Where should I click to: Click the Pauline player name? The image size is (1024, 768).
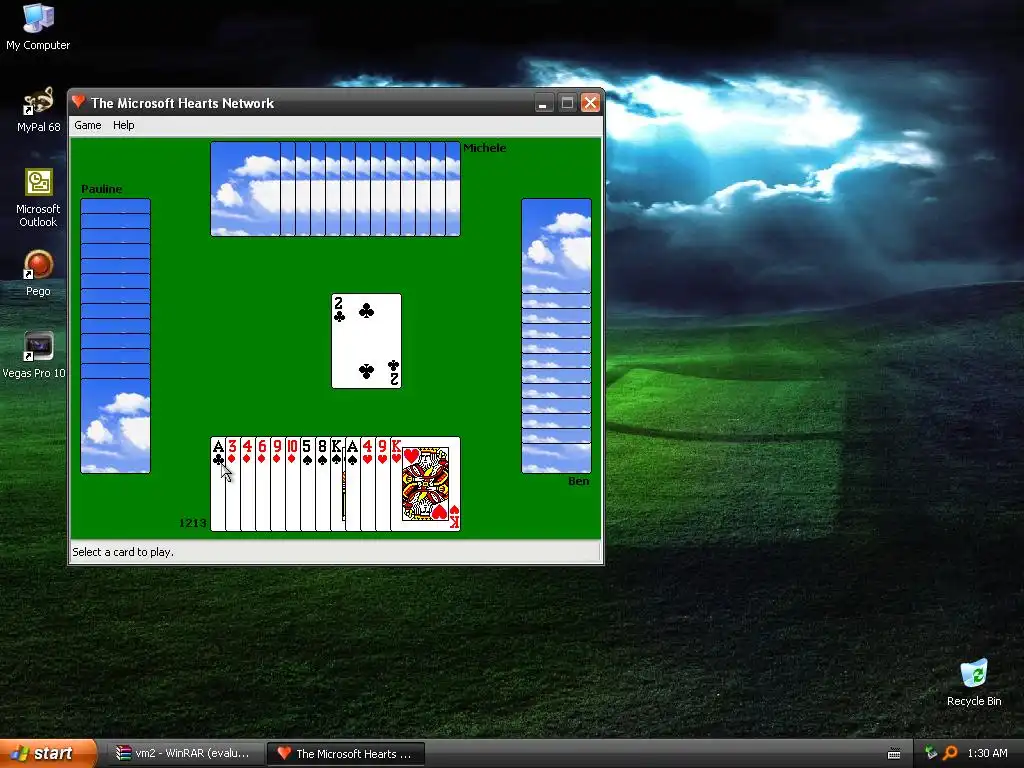(101, 189)
